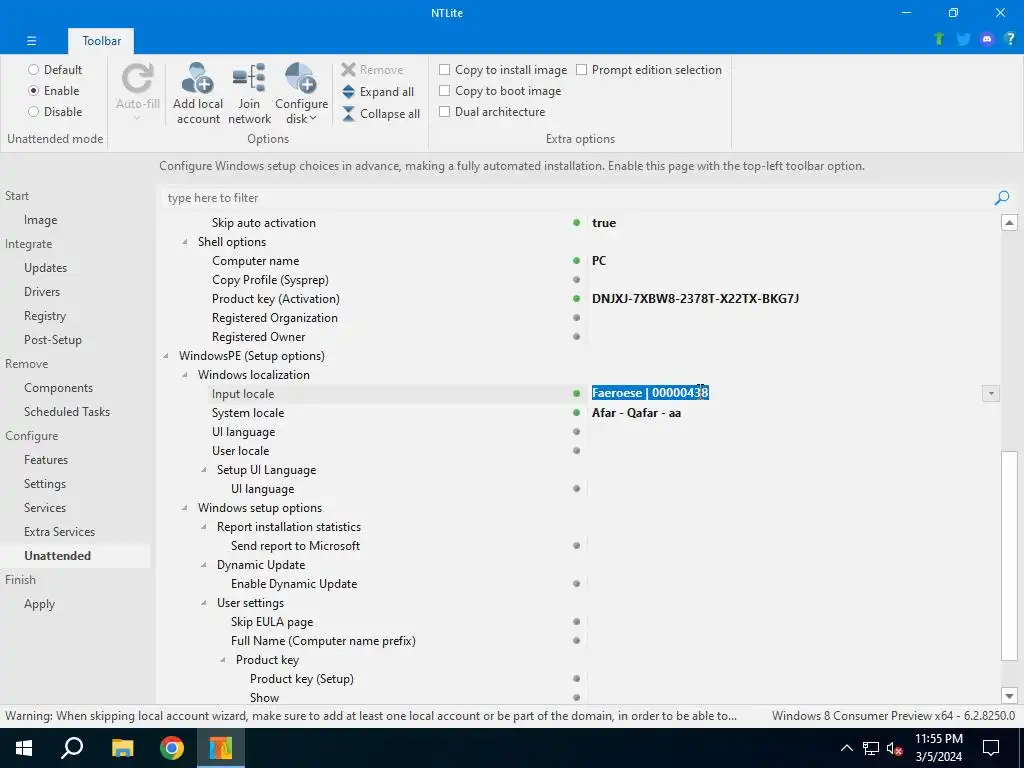Click the Help question mark icon
Viewport: 1024px width, 768px height.
point(1010,39)
